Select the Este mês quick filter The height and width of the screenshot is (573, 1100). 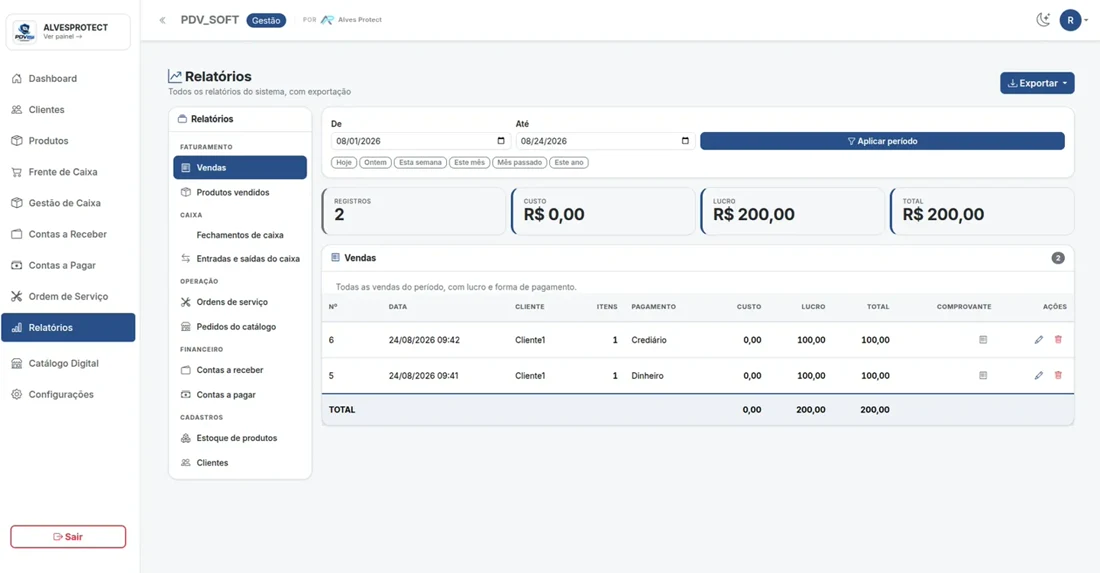pos(469,162)
